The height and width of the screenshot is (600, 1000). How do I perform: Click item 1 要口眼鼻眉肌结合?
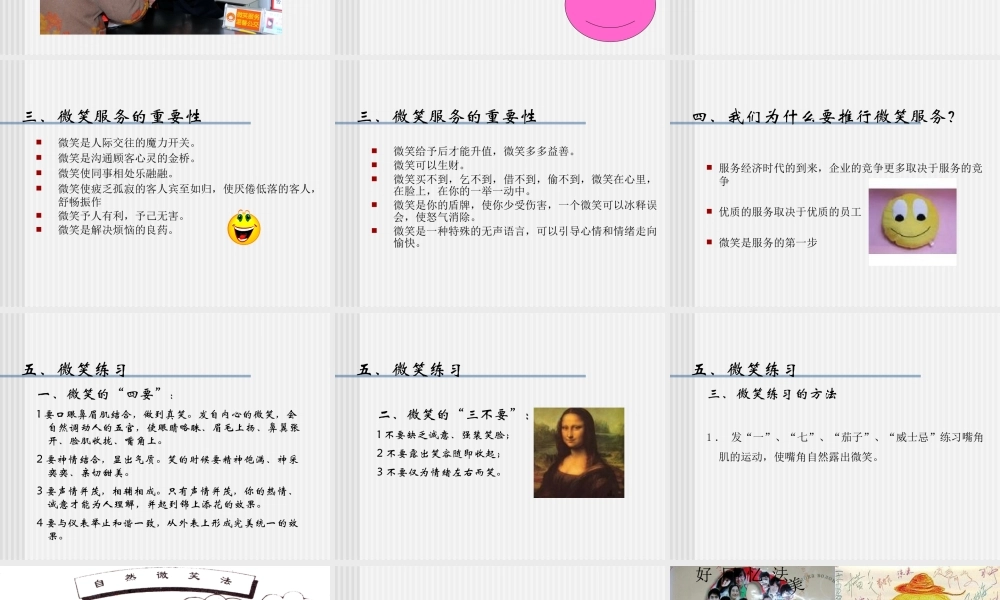pyautogui.click(x=168, y=427)
